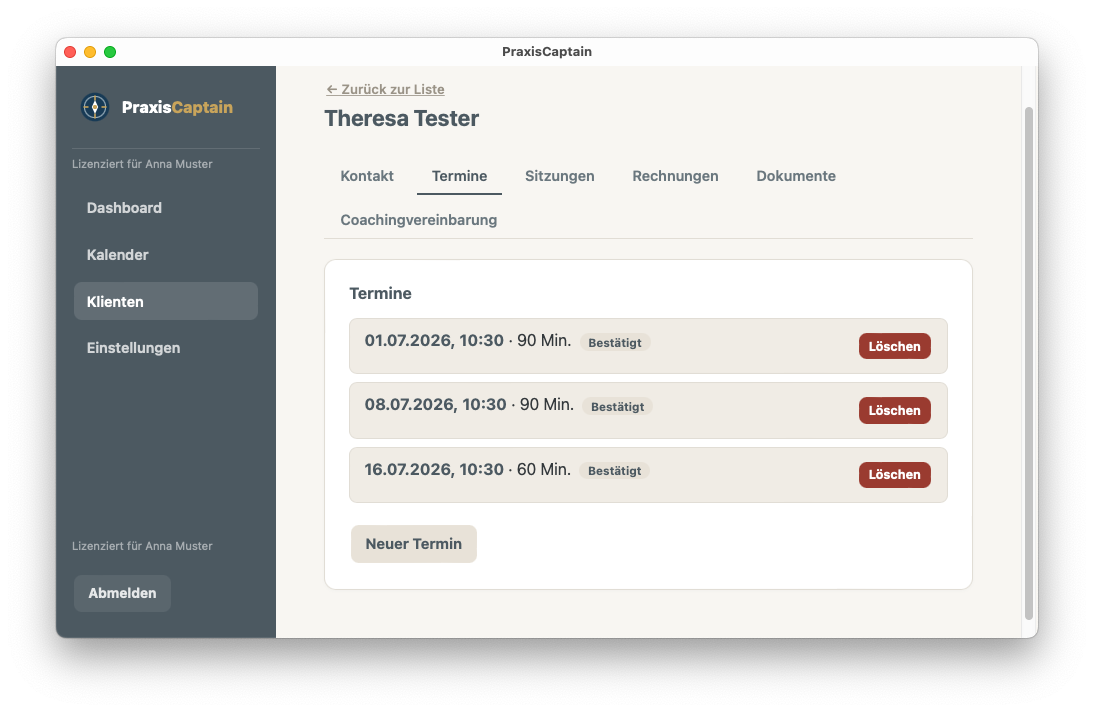The width and height of the screenshot is (1094, 712).
Task: Click the PraxisCaptain brand name in the sidebar
Action: tap(177, 107)
